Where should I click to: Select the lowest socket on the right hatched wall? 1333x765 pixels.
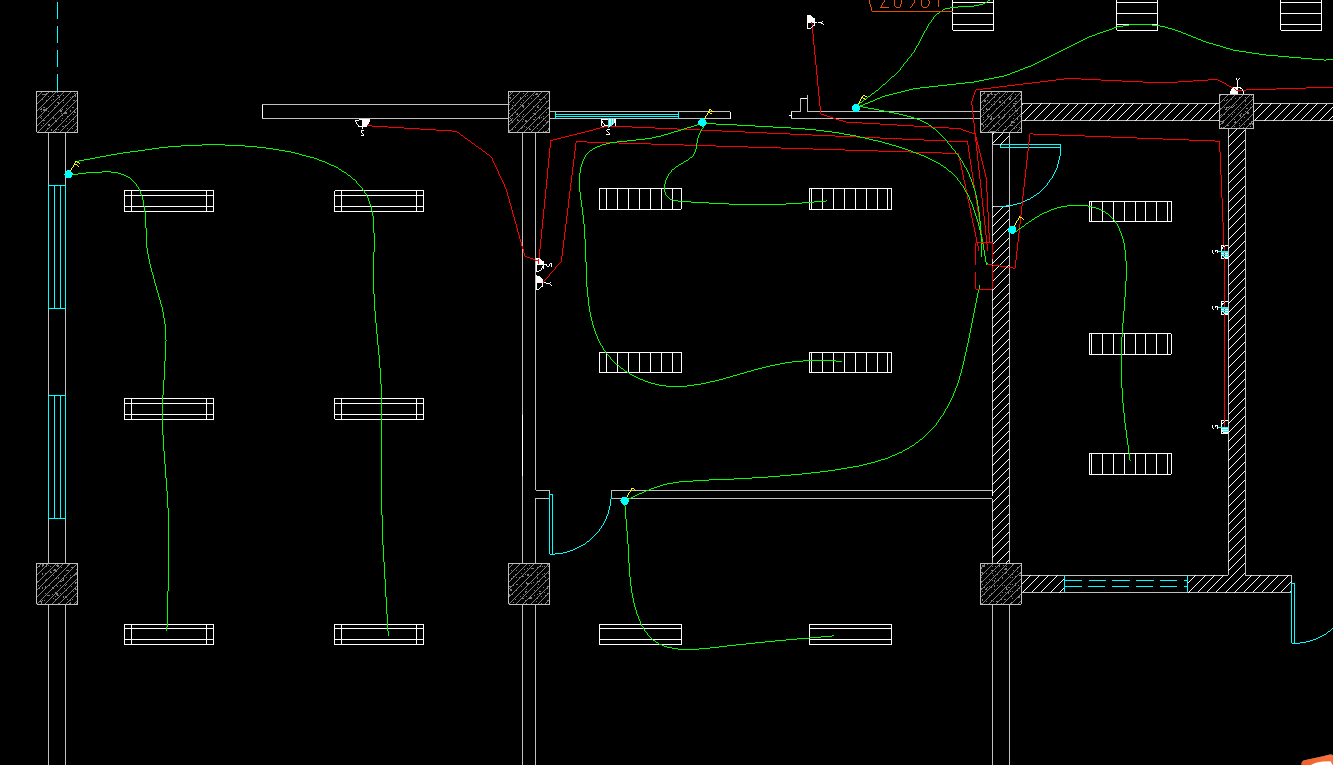tap(1223, 427)
